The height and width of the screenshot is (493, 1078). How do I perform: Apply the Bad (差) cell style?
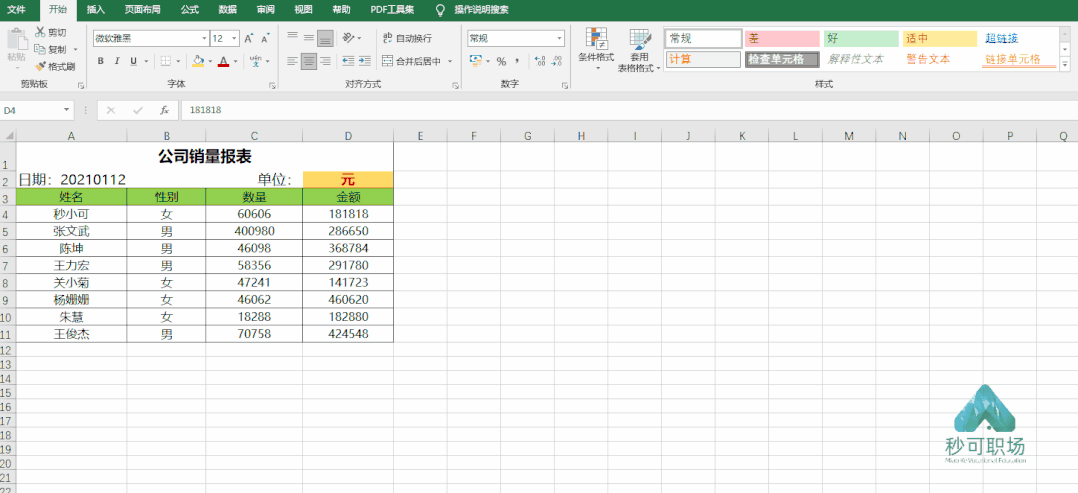point(782,39)
